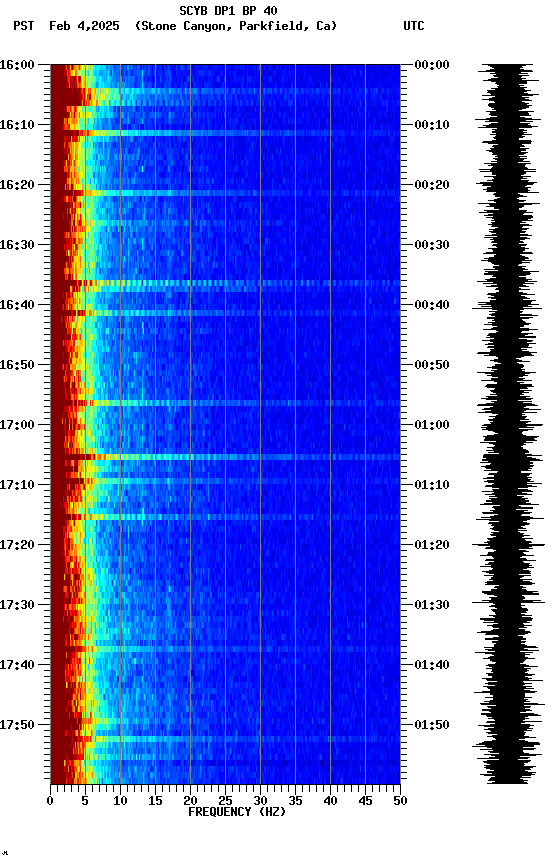The height and width of the screenshot is (864, 552).
Task: Click the '16:50' PST time label
Action: point(17,365)
